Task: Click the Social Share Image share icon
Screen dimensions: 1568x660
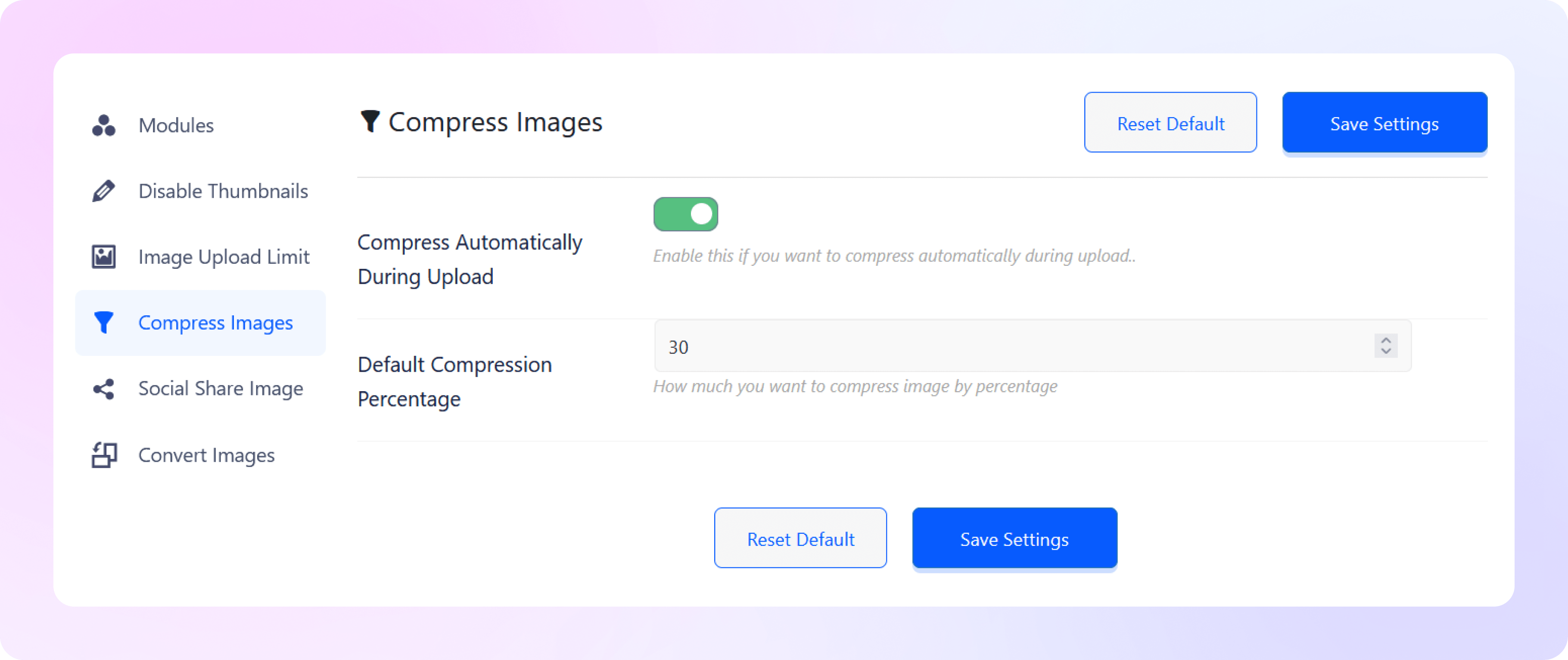Action: (x=103, y=389)
